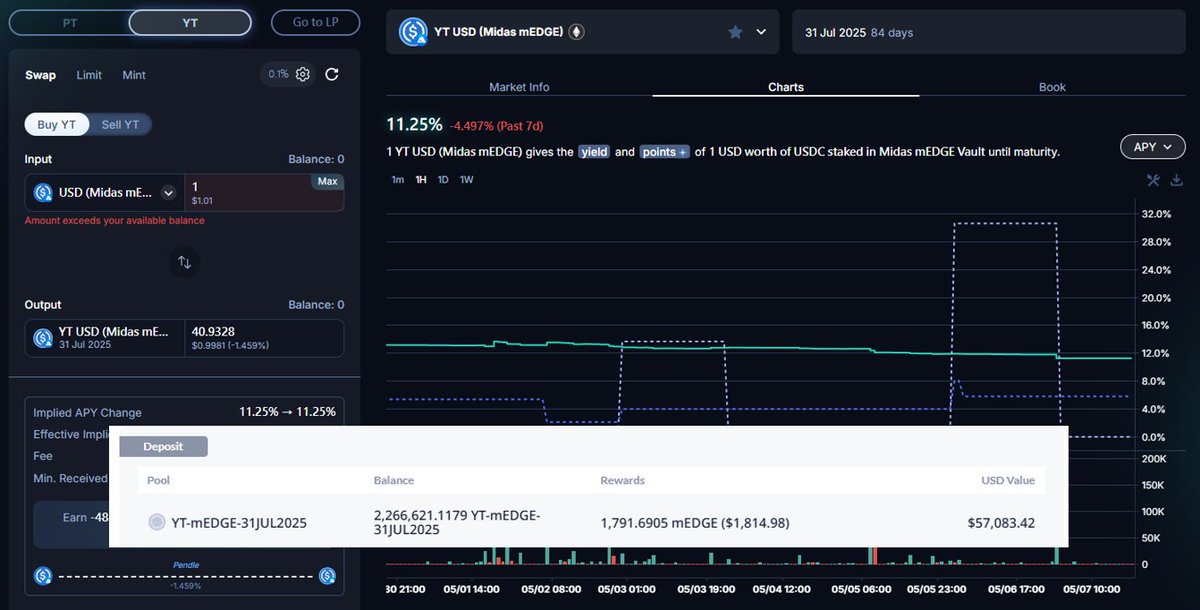The width and height of the screenshot is (1200, 610).
Task: Click the $57,083.42 USD value cell
Action: (1001, 522)
